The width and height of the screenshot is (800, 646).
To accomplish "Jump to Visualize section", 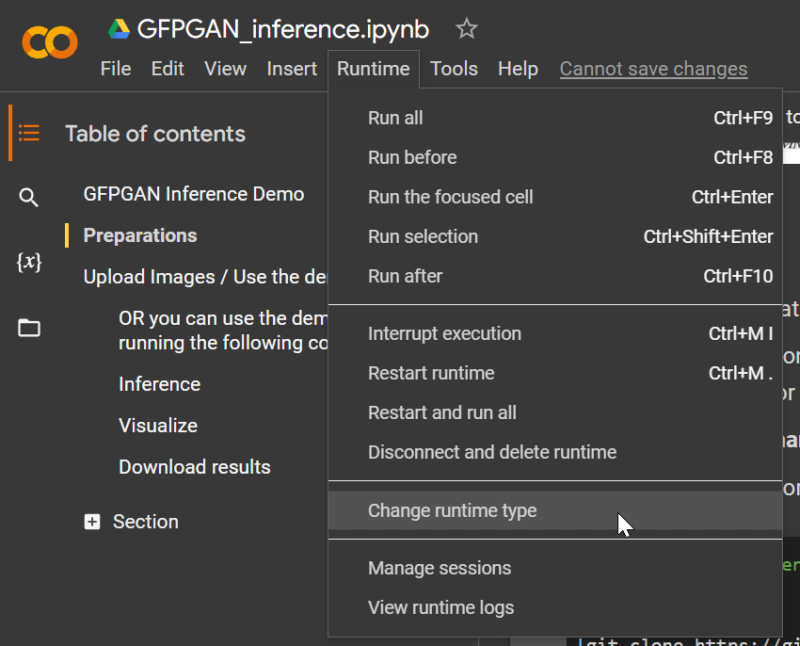I will (x=158, y=426).
